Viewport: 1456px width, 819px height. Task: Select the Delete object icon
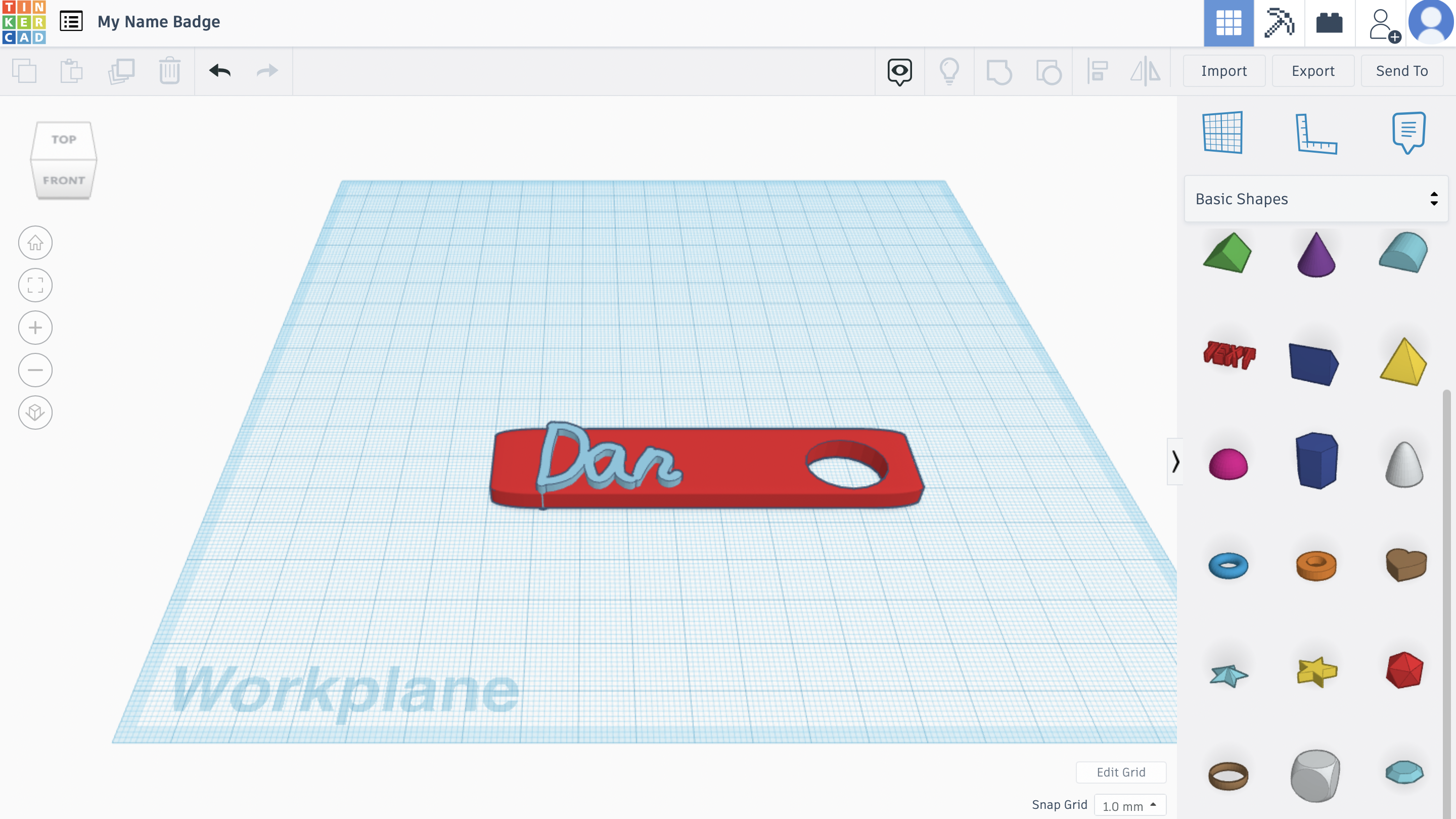click(170, 71)
